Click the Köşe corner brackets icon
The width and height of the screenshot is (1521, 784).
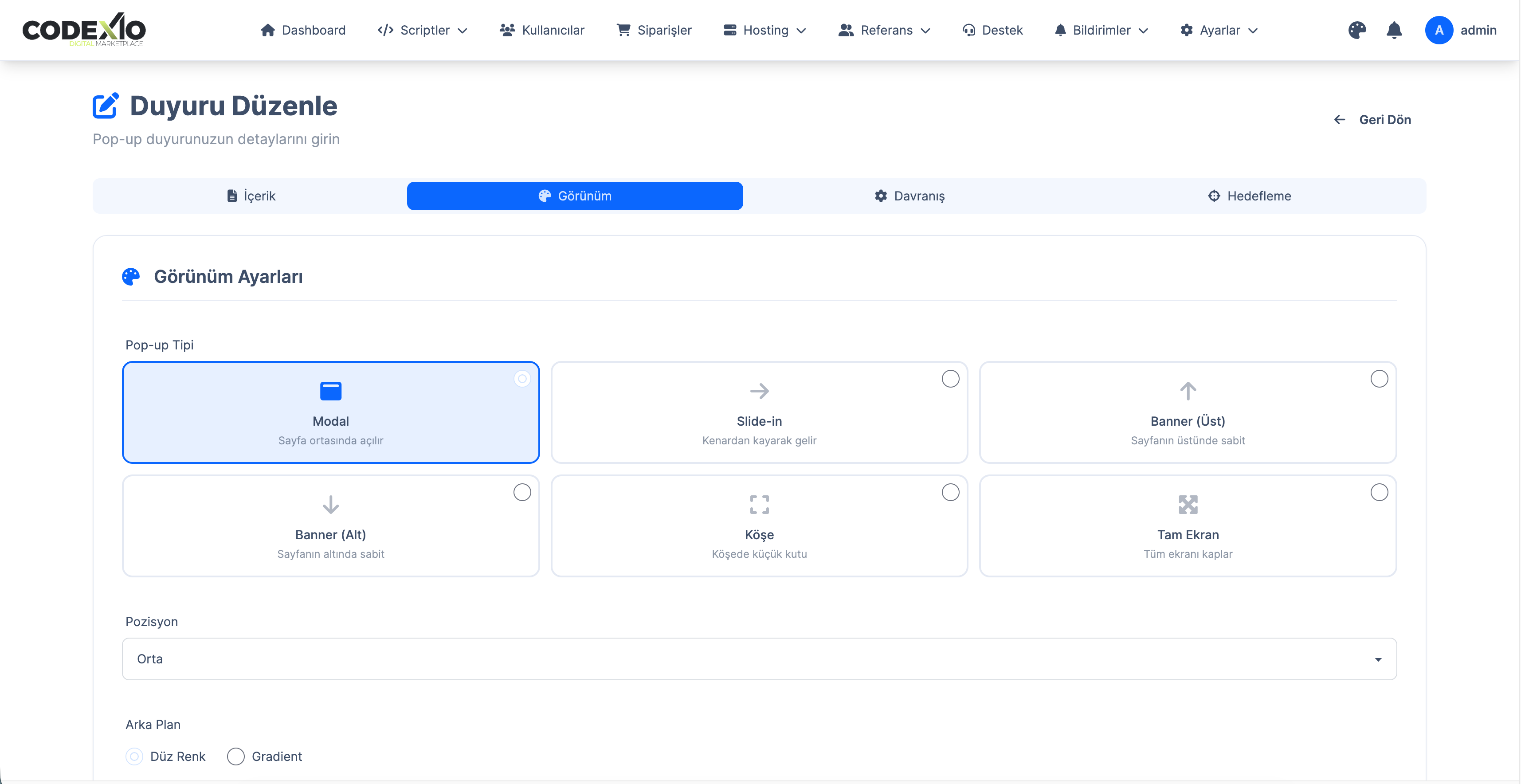pos(759,505)
